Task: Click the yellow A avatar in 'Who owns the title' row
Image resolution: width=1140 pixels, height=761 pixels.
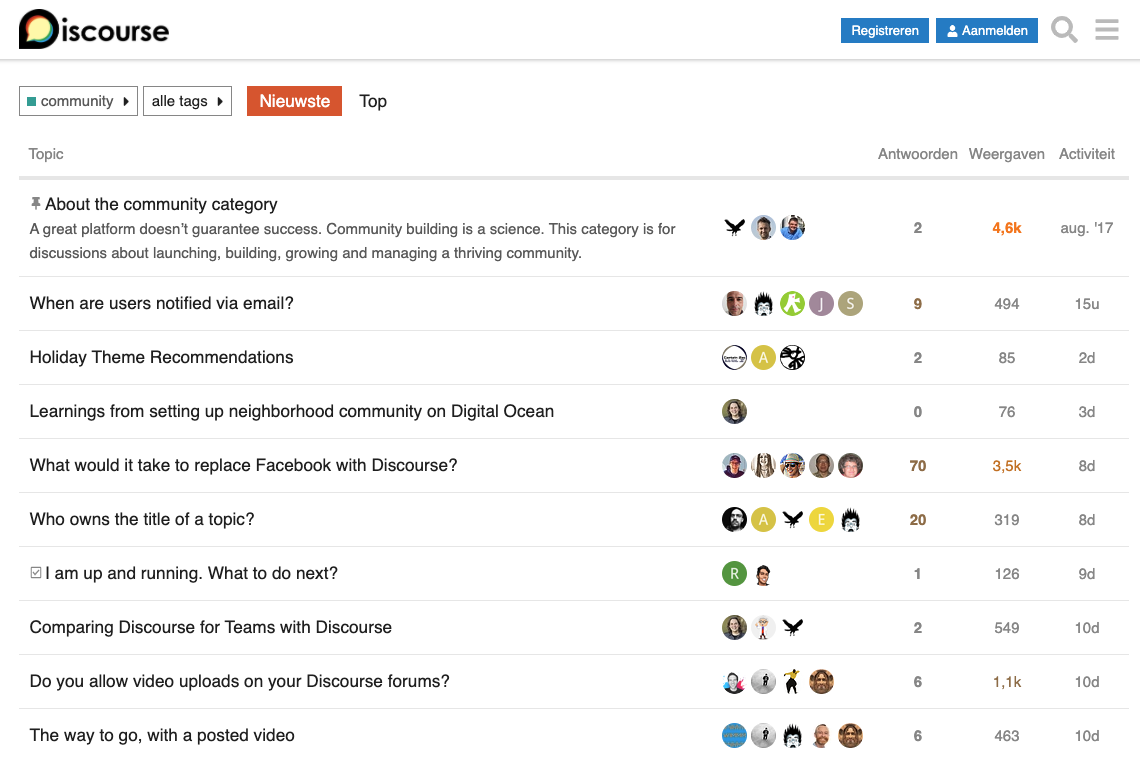Action: click(763, 519)
